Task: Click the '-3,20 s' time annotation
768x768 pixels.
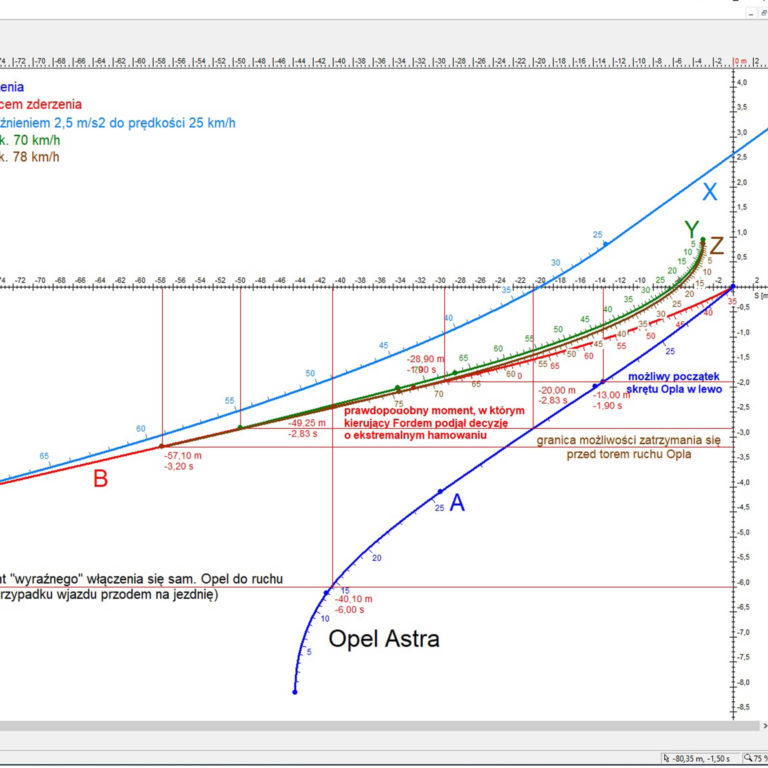Action: (179, 466)
